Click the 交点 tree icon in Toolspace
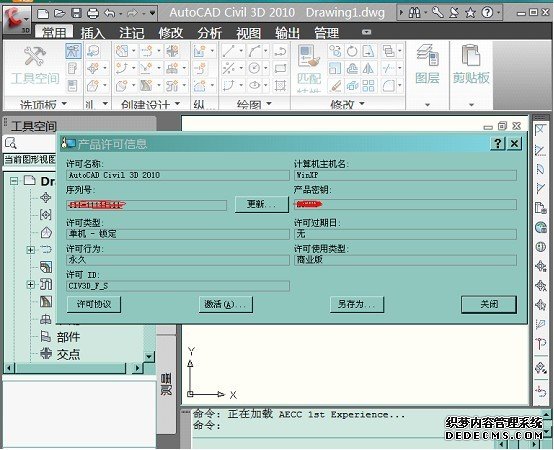554x450 pixels. point(46,353)
